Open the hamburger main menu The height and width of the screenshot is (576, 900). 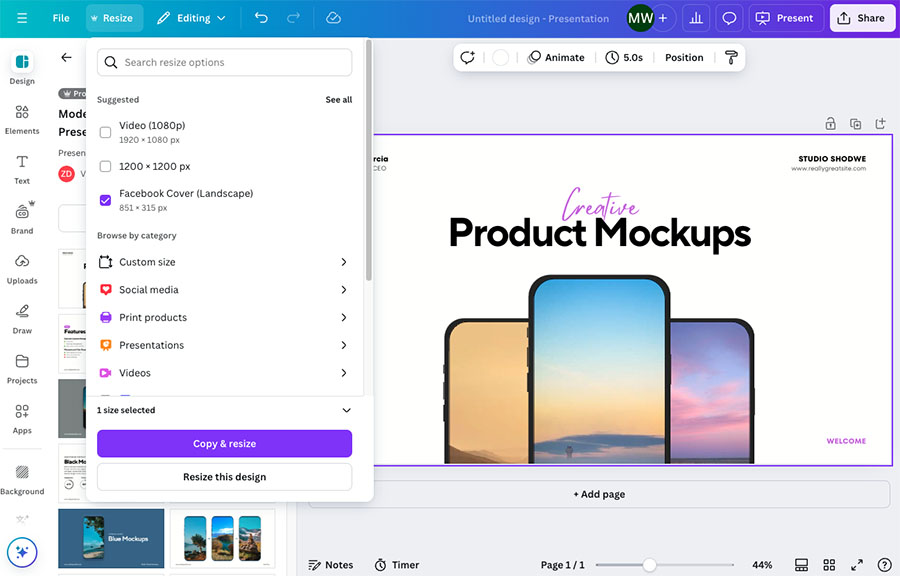coord(22,18)
